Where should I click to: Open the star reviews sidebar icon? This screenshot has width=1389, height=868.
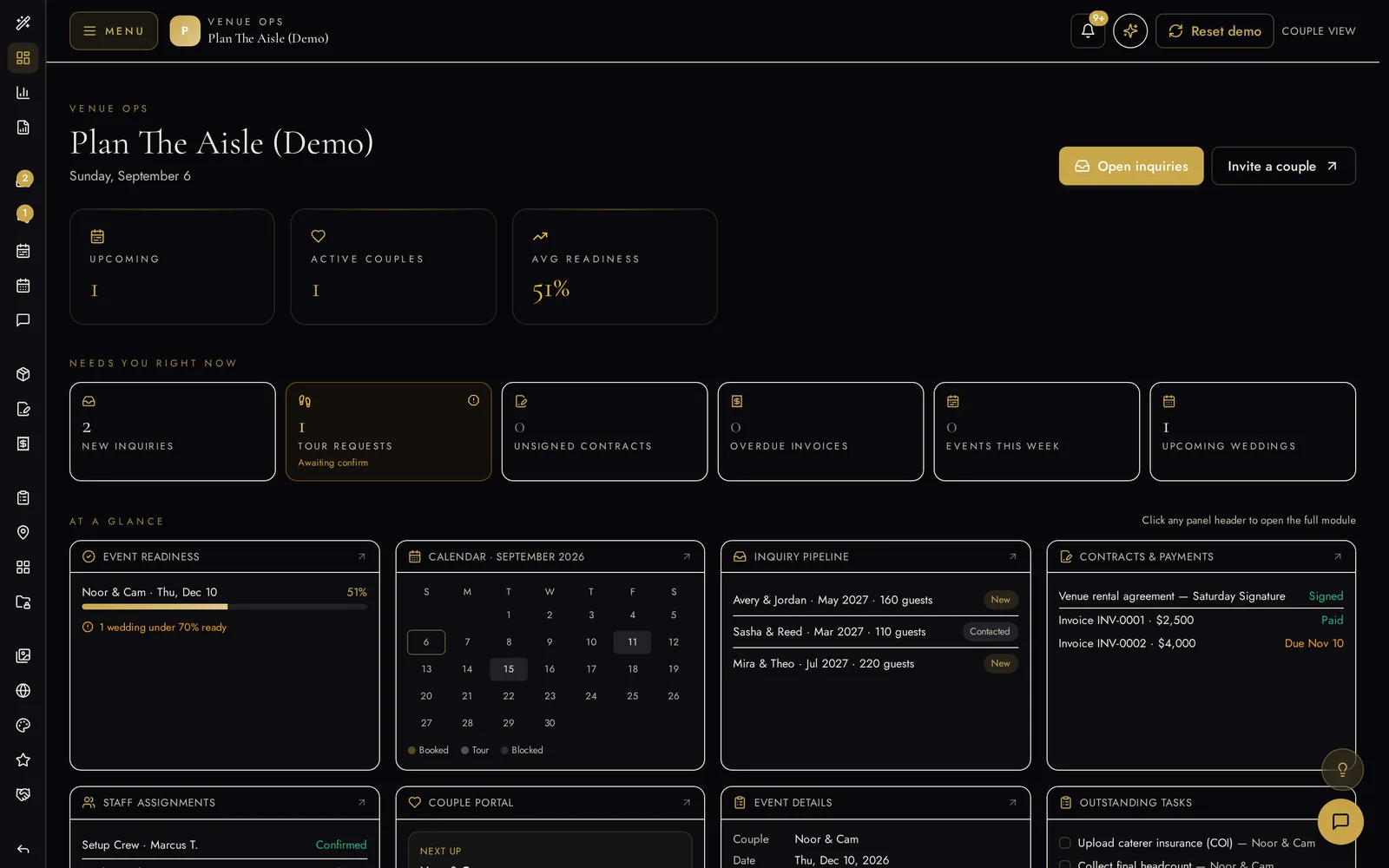(x=23, y=759)
